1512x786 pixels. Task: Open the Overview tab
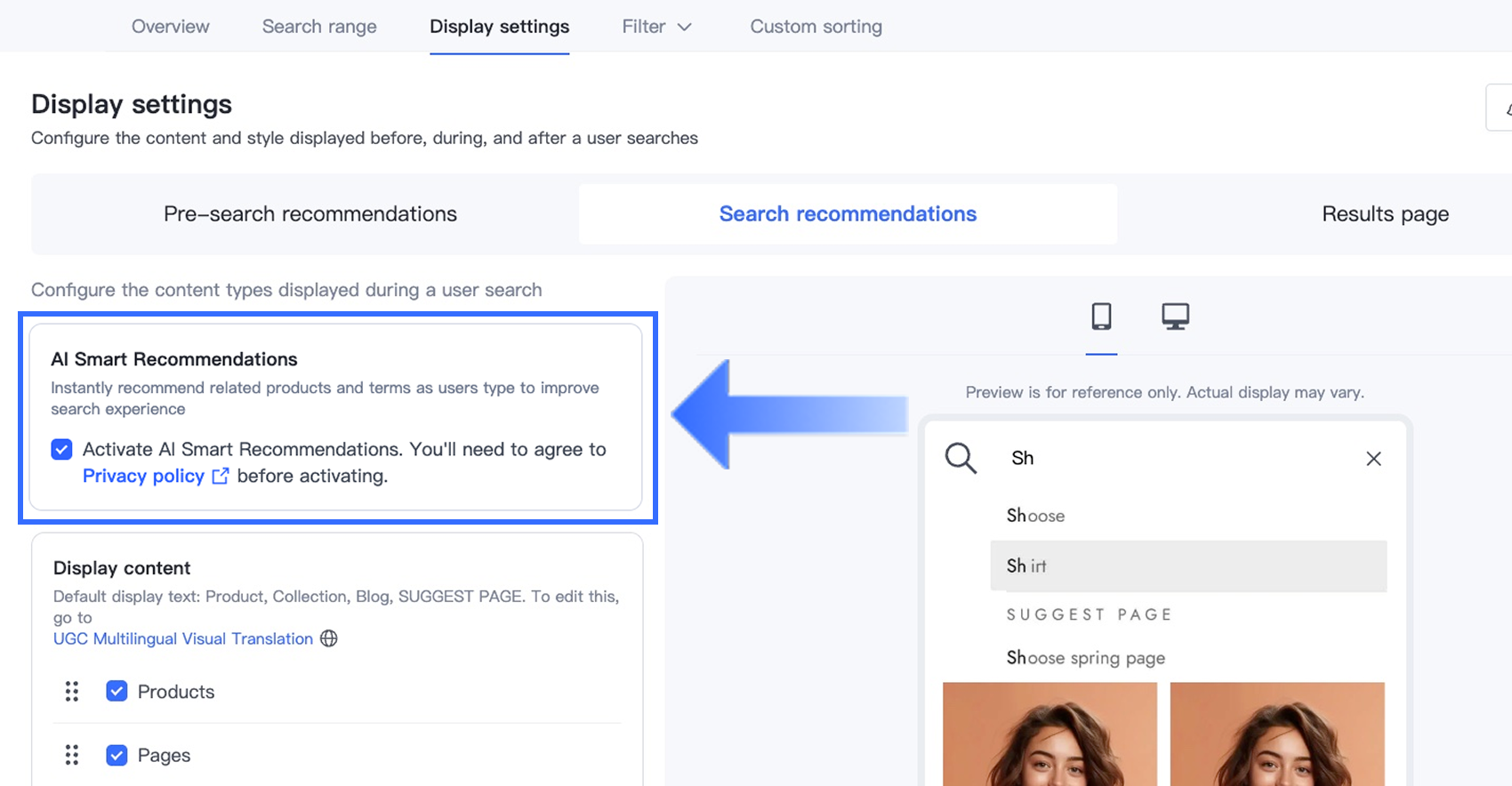click(x=171, y=27)
